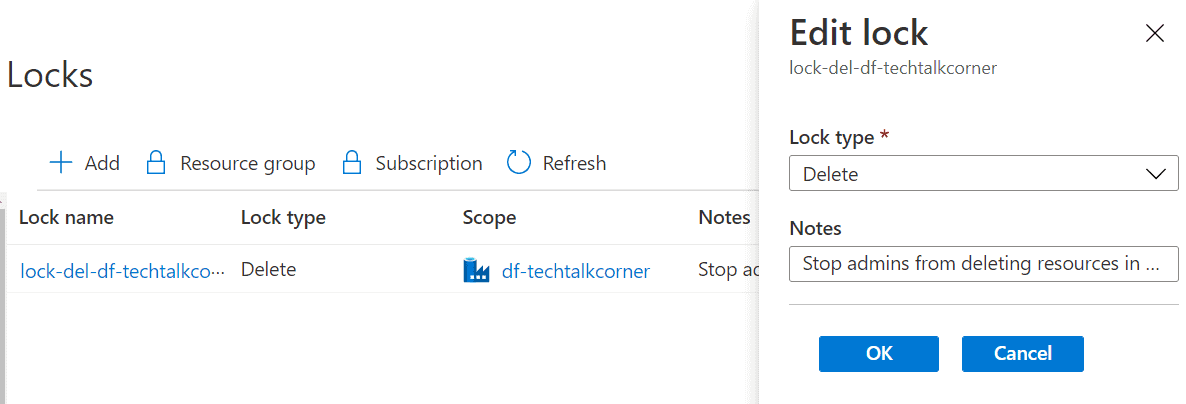Select the Subscription toolbar label
Image resolution: width=1186 pixels, height=404 pixels.
(429, 163)
